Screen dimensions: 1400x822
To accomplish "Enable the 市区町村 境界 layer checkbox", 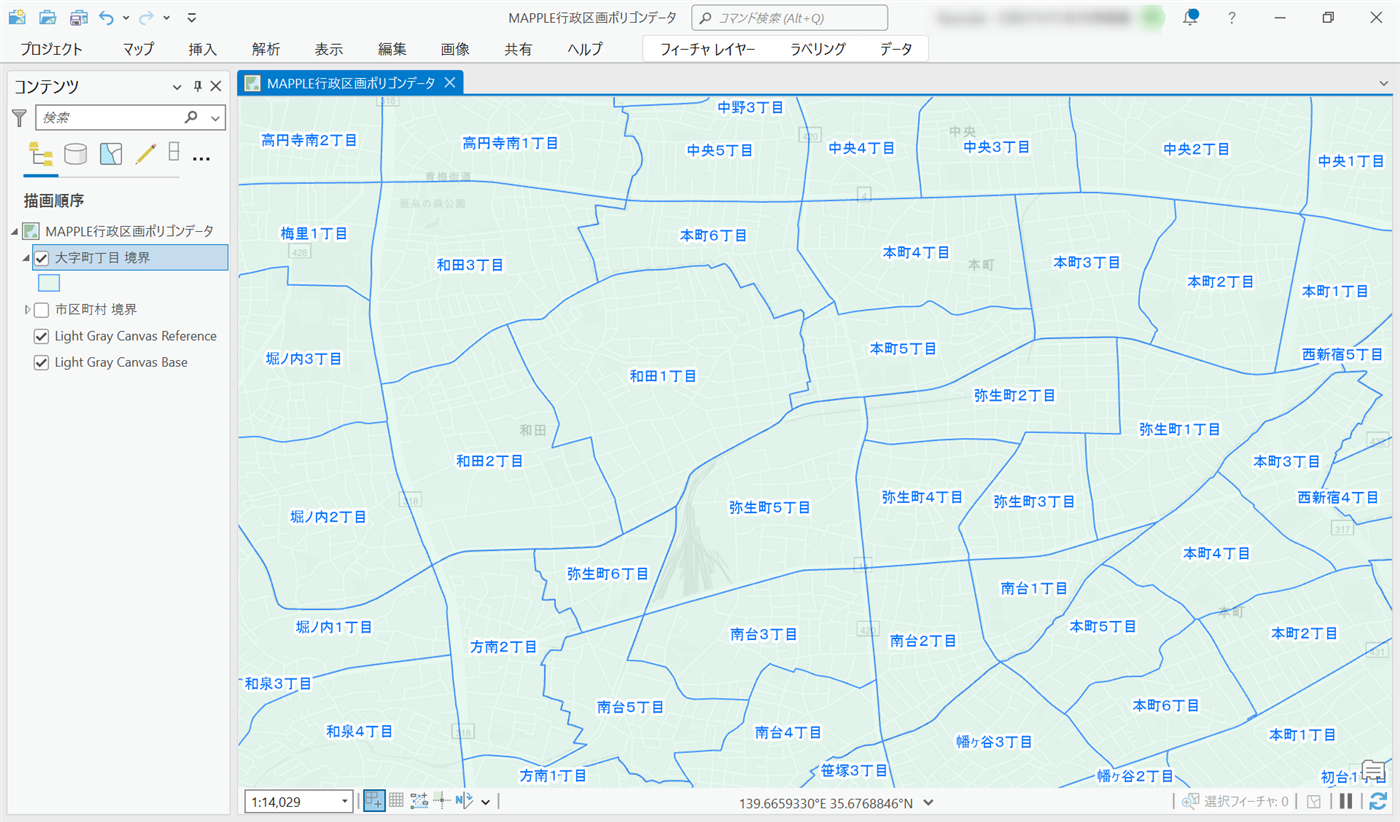I will pyautogui.click(x=42, y=310).
